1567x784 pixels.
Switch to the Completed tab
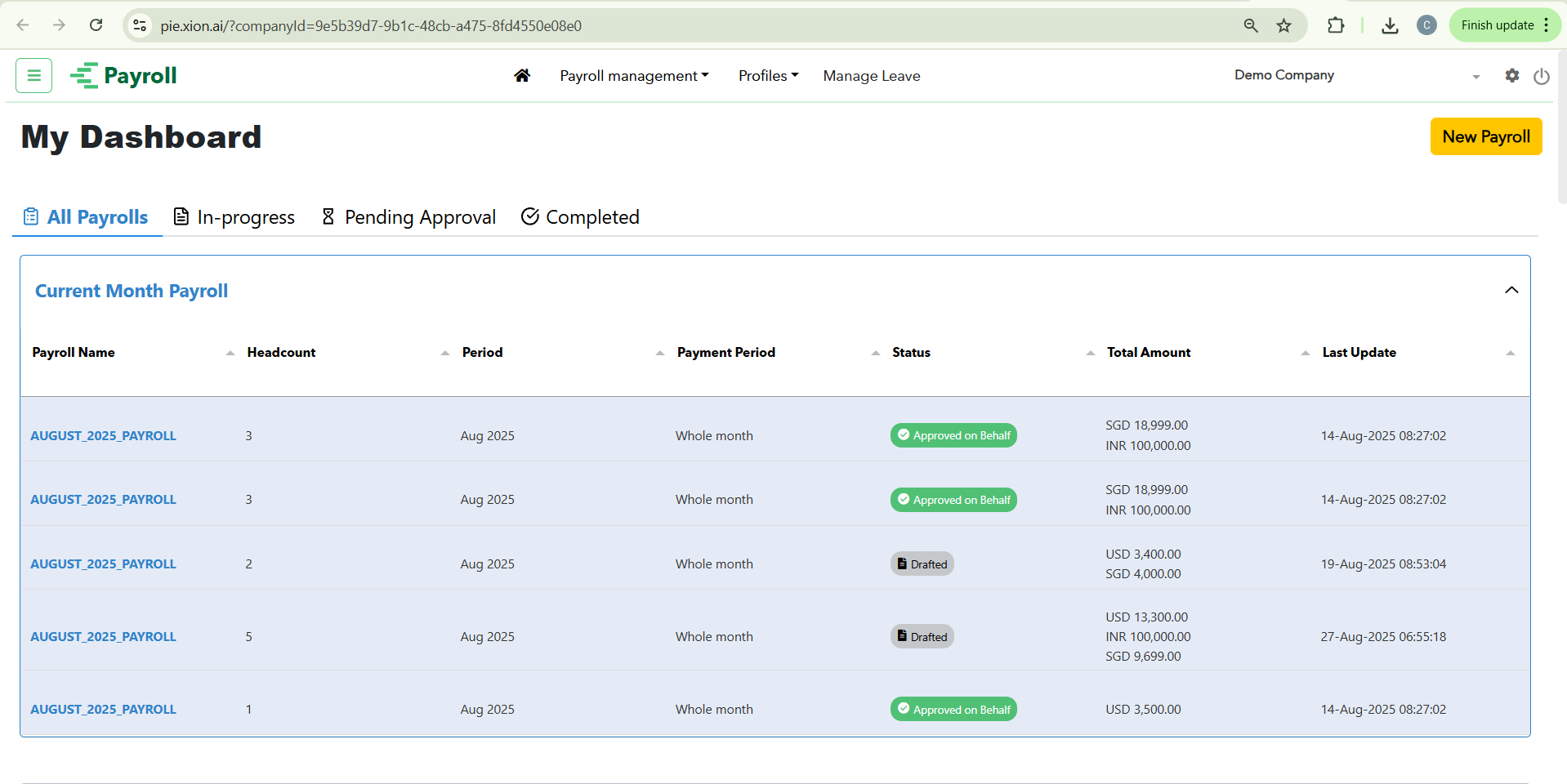(580, 217)
